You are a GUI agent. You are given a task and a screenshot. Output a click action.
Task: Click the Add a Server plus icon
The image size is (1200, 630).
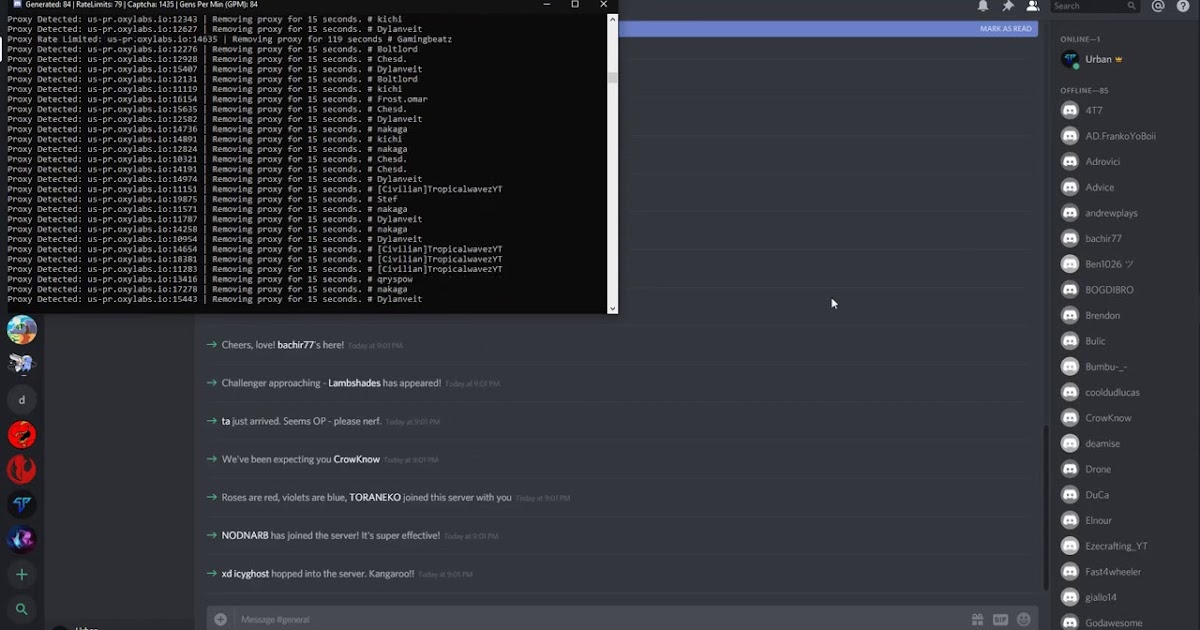21,574
